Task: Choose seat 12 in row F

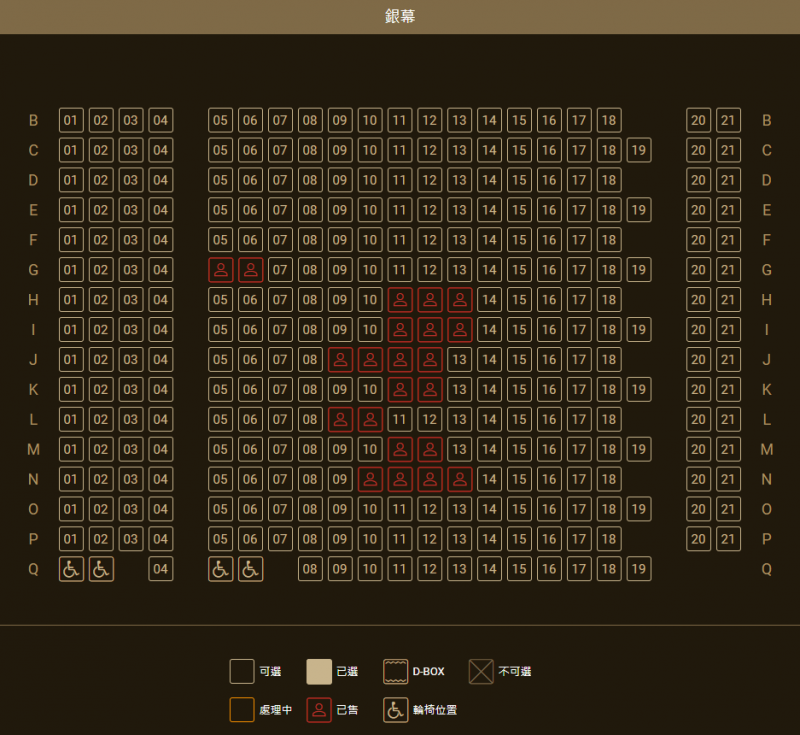Action: 429,240
